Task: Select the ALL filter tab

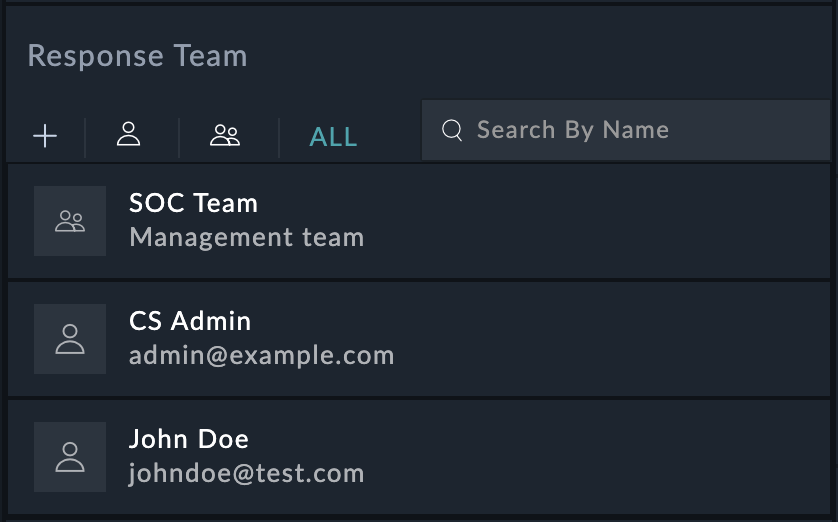Action: pos(333,138)
